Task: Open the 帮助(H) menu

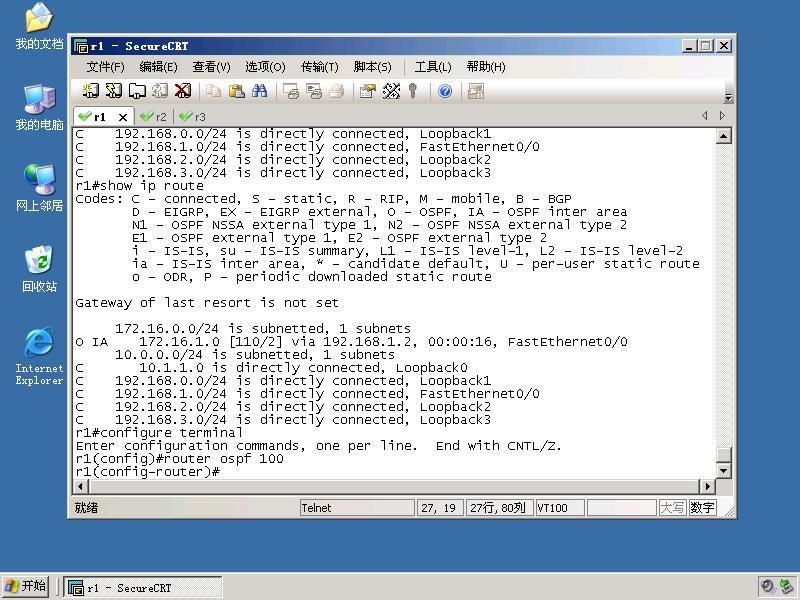Action: click(x=486, y=67)
